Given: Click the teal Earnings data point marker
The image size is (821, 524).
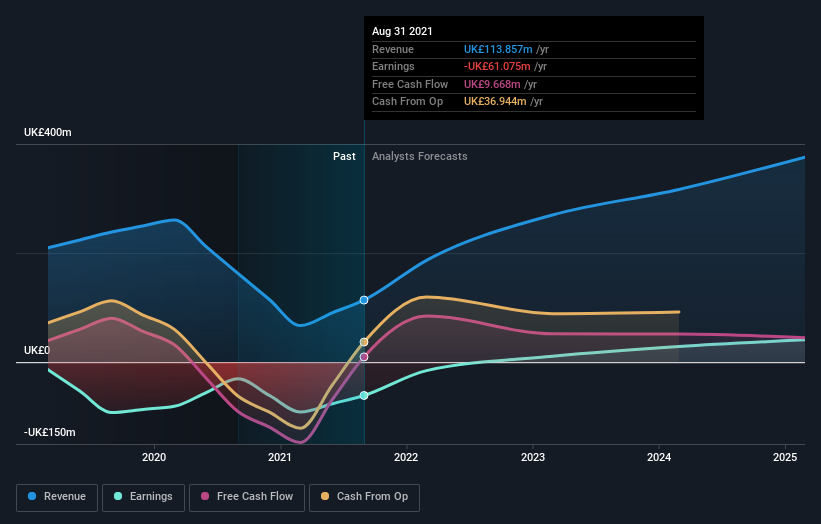Looking at the screenshot, I should [x=364, y=396].
